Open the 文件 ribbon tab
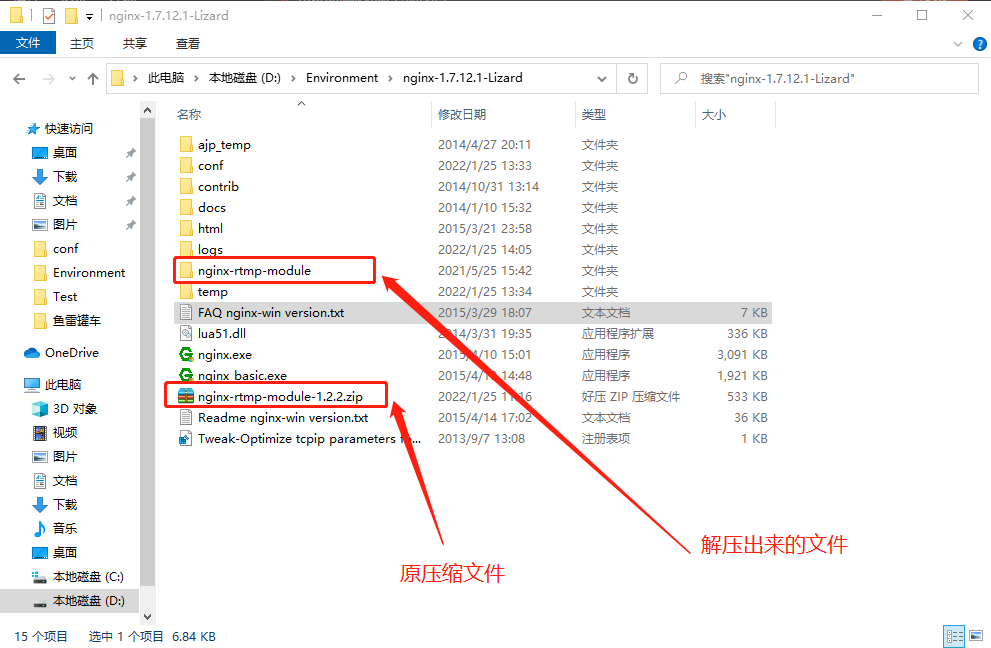 (x=28, y=43)
